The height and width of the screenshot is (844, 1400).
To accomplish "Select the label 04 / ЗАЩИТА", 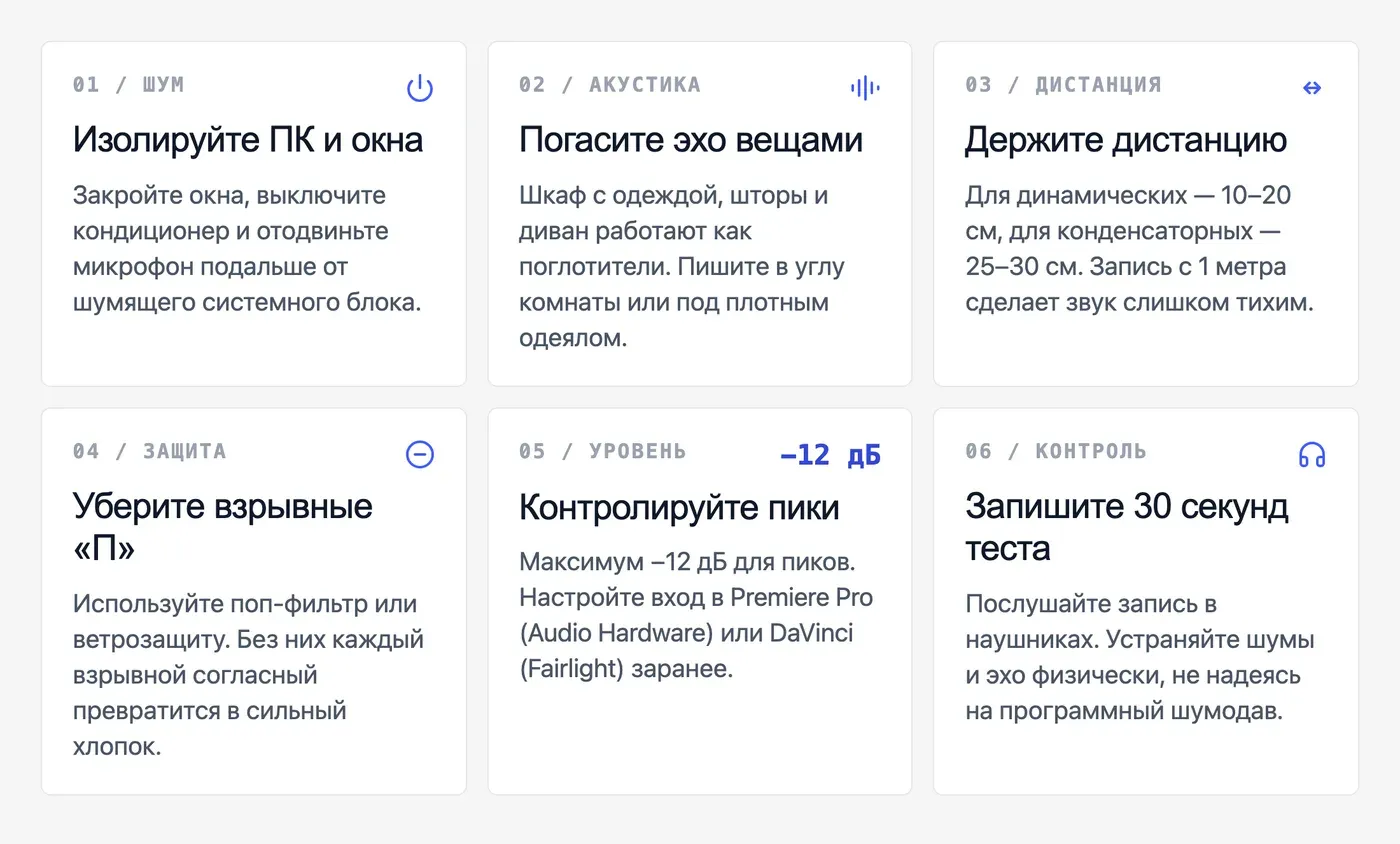I will (x=149, y=451).
